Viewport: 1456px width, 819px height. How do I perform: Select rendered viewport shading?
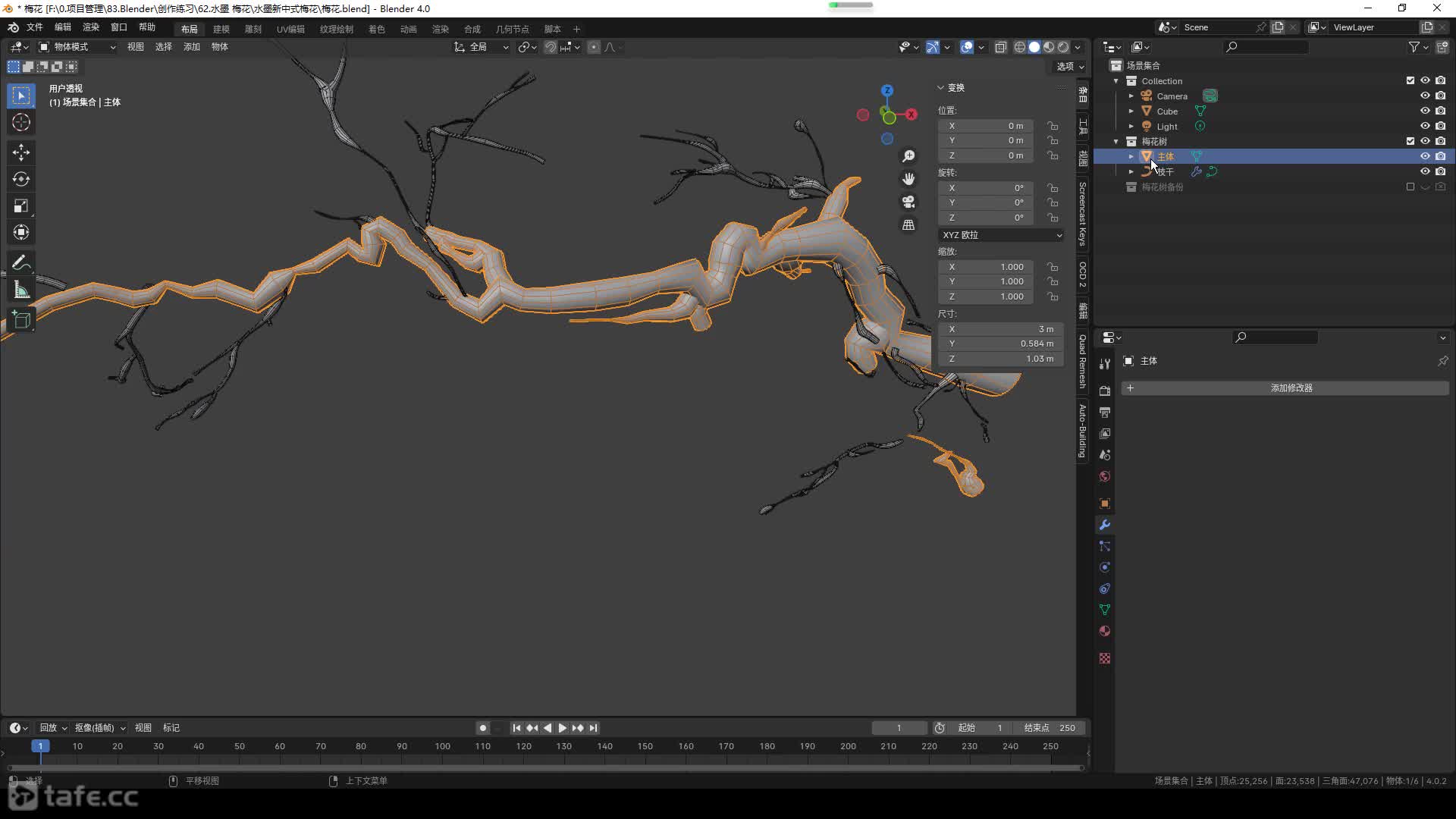coord(1063,47)
